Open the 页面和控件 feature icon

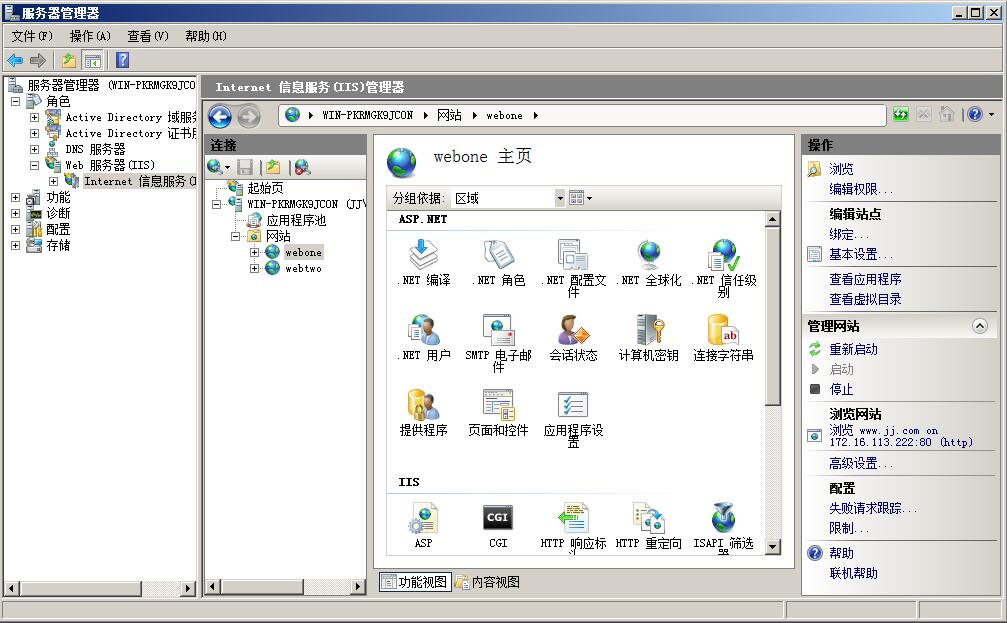498,412
